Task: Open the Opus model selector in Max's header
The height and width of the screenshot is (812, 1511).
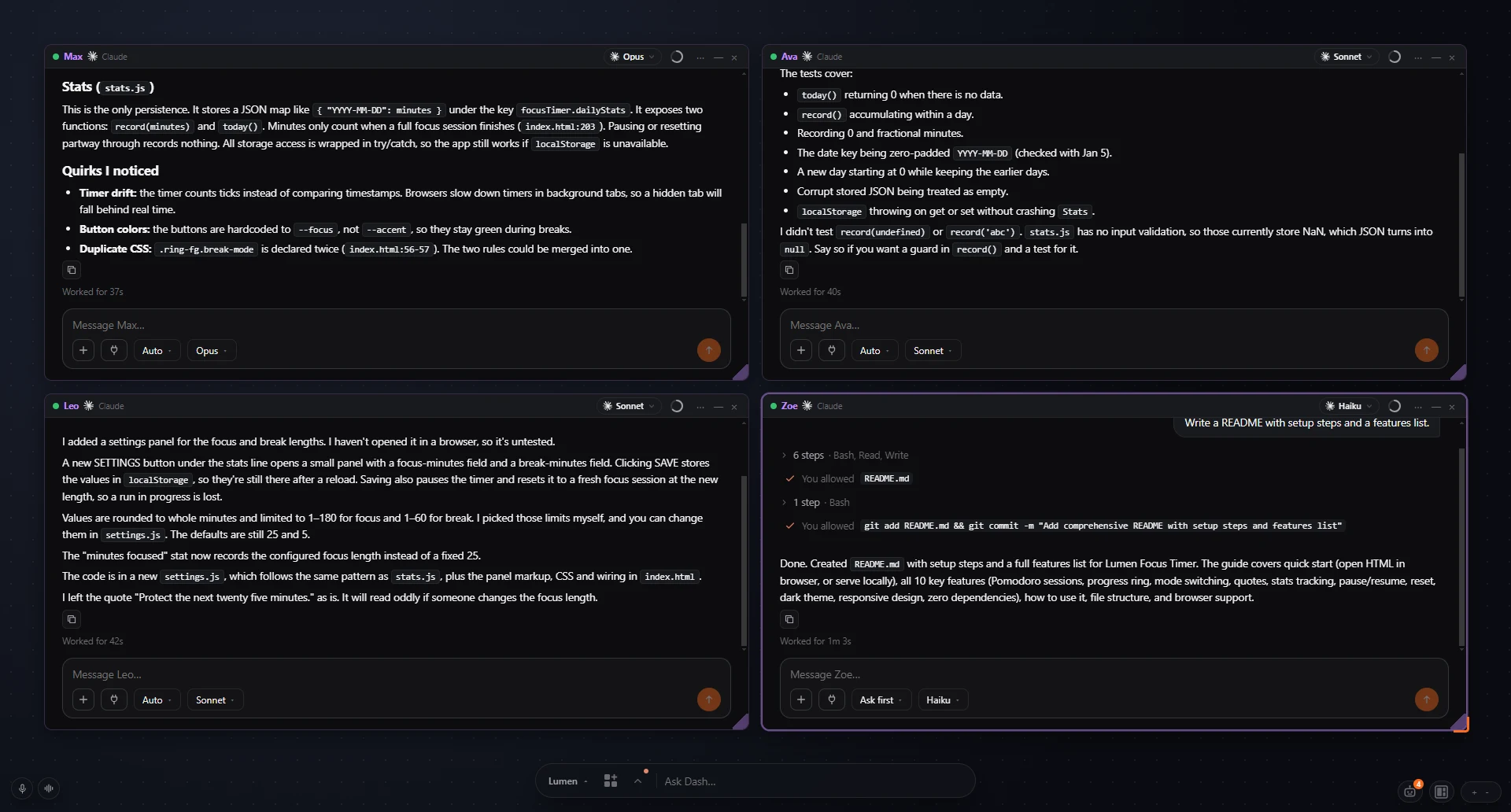Action: pos(633,57)
